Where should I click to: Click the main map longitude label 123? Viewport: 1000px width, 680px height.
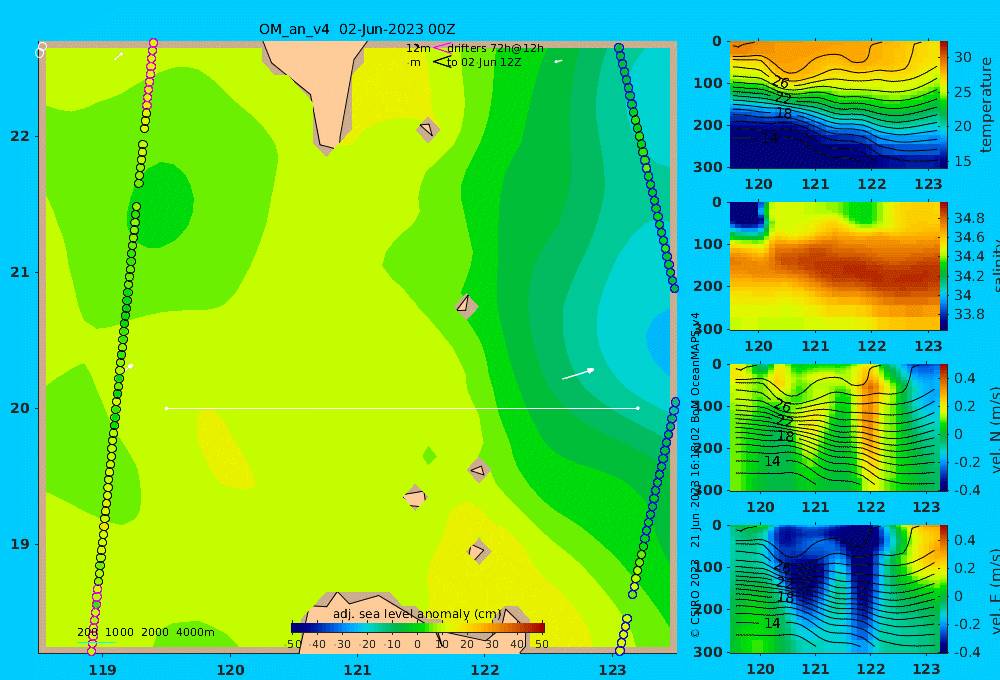coord(612,670)
